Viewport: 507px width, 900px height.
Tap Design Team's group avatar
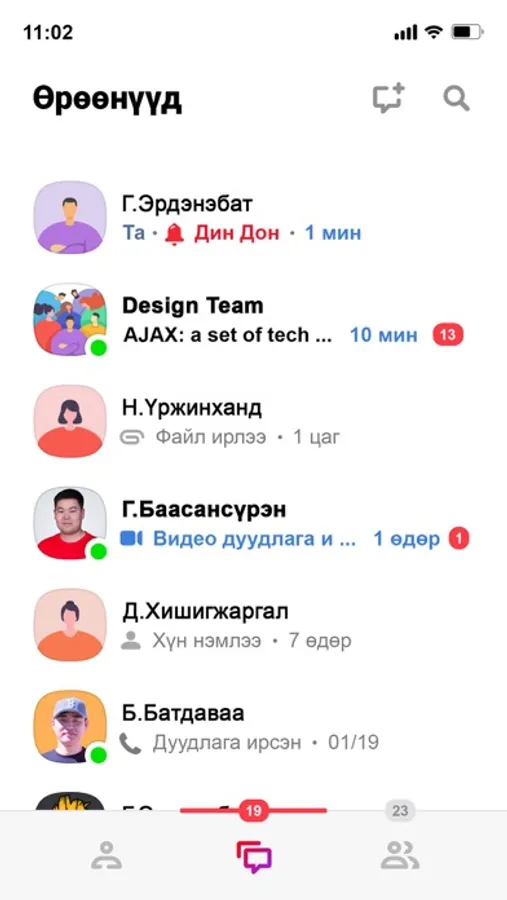(x=70, y=320)
